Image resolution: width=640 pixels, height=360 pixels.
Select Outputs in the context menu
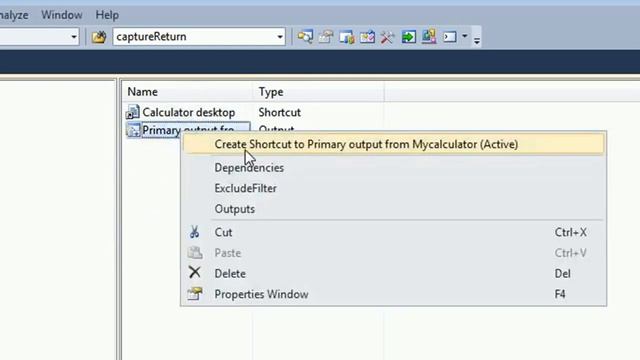coord(393,209)
